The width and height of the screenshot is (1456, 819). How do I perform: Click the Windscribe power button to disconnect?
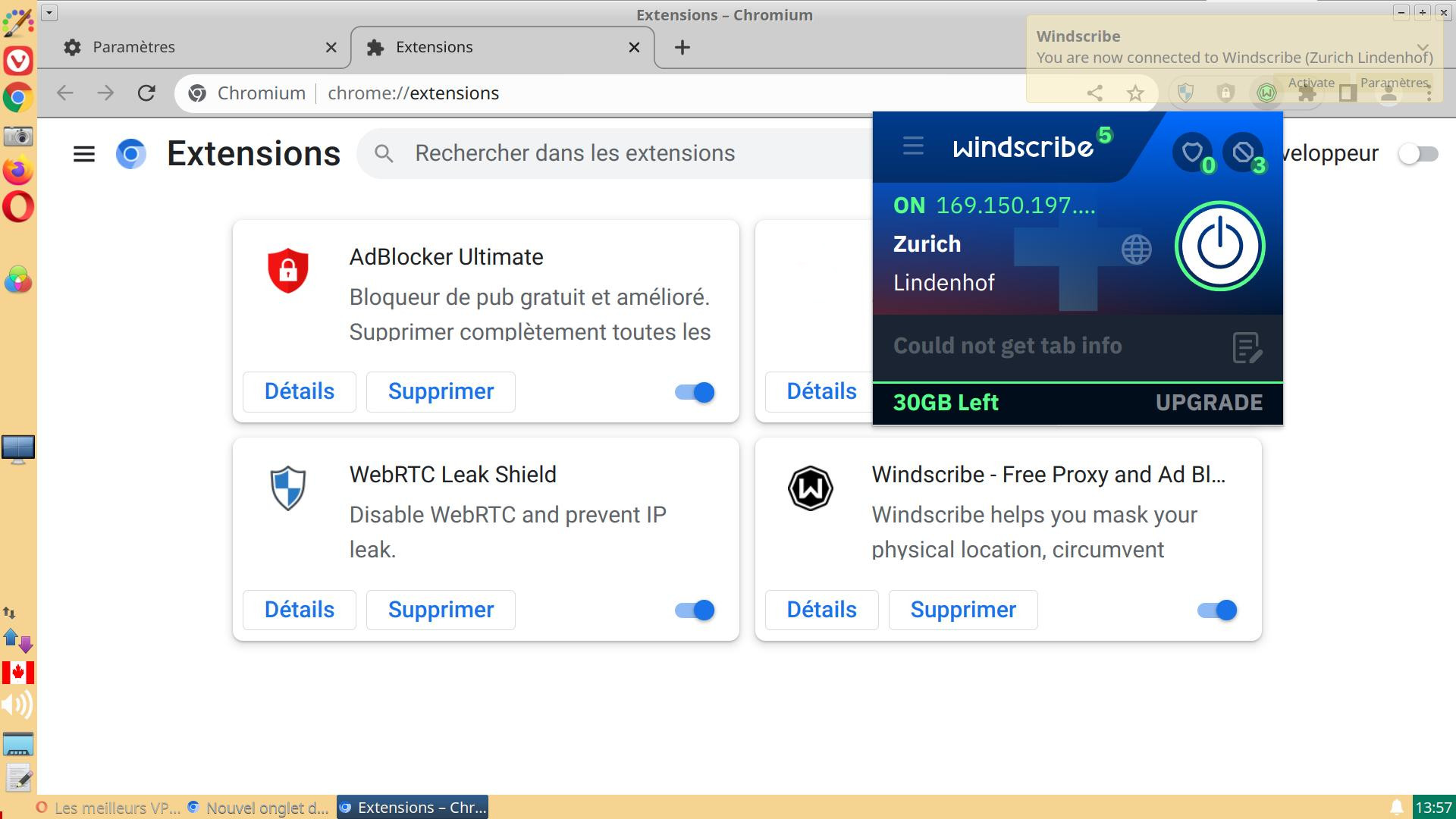coord(1219,246)
